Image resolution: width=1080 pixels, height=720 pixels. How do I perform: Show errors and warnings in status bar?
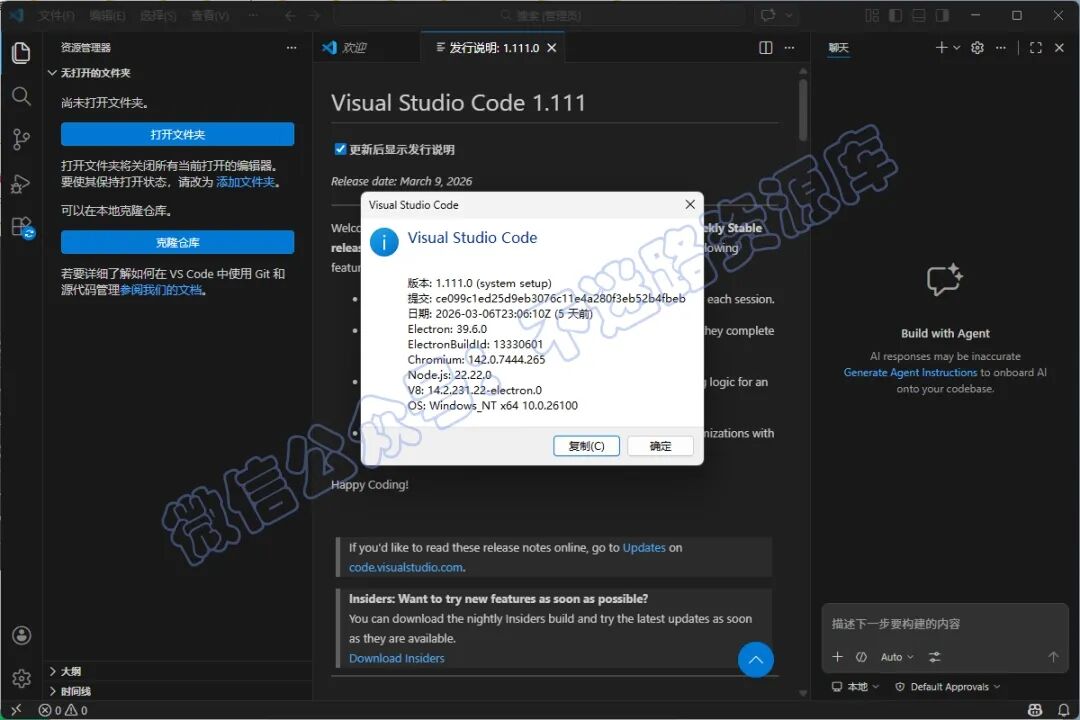[63, 710]
